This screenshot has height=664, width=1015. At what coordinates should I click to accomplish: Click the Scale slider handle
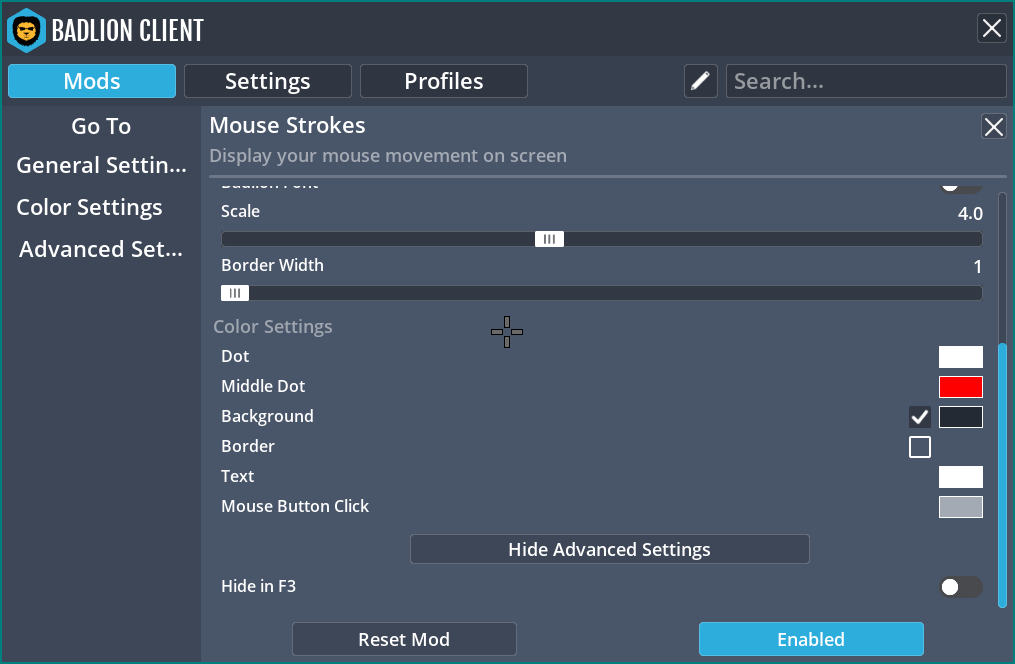pyautogui.click(x=549, y=238)
